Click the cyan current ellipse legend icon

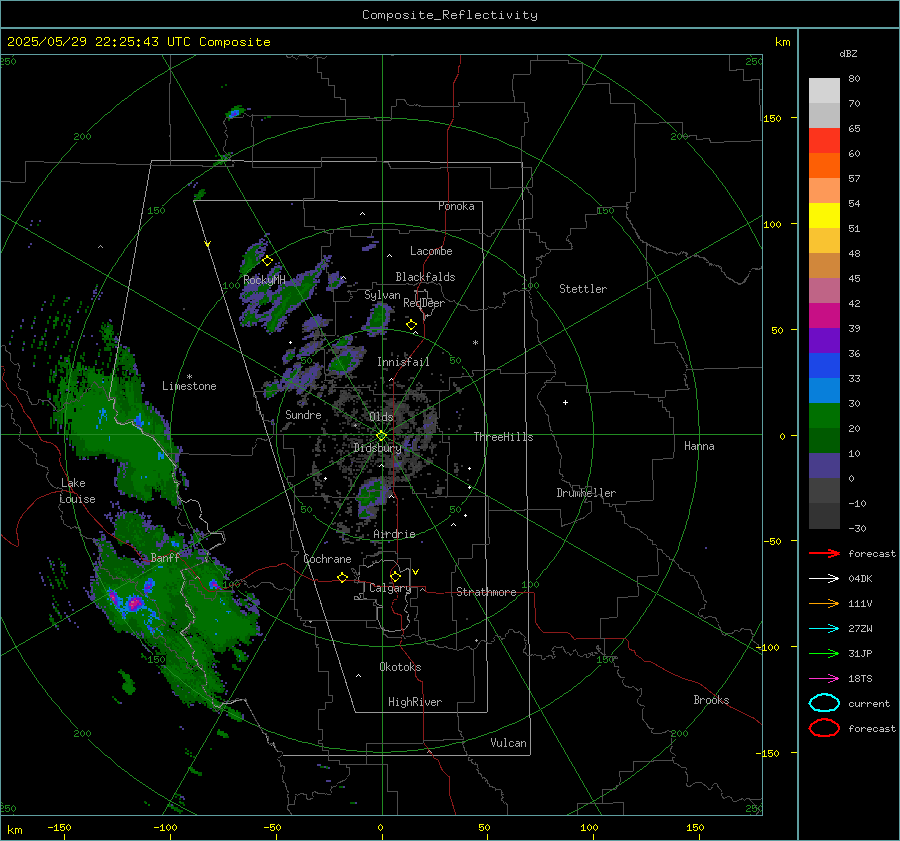[824, 703]
